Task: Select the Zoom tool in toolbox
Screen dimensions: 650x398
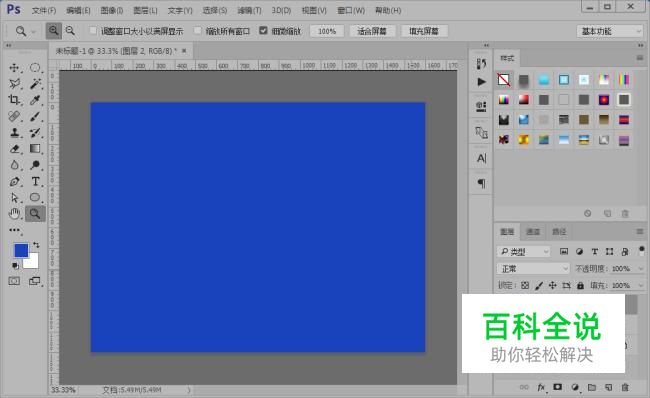Action: [35, 214]
